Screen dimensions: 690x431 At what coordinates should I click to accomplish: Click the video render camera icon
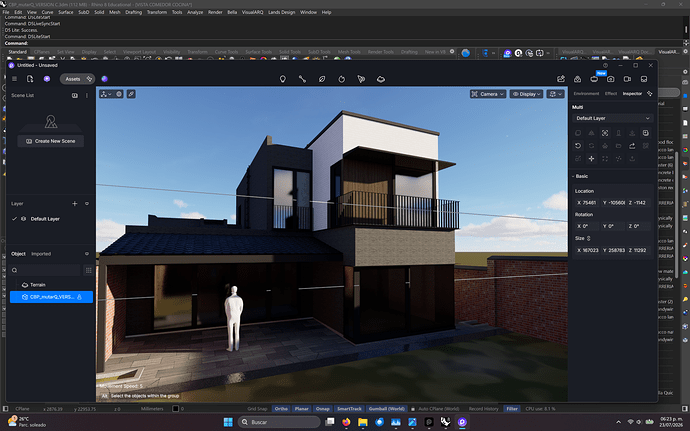click(627, 79)
